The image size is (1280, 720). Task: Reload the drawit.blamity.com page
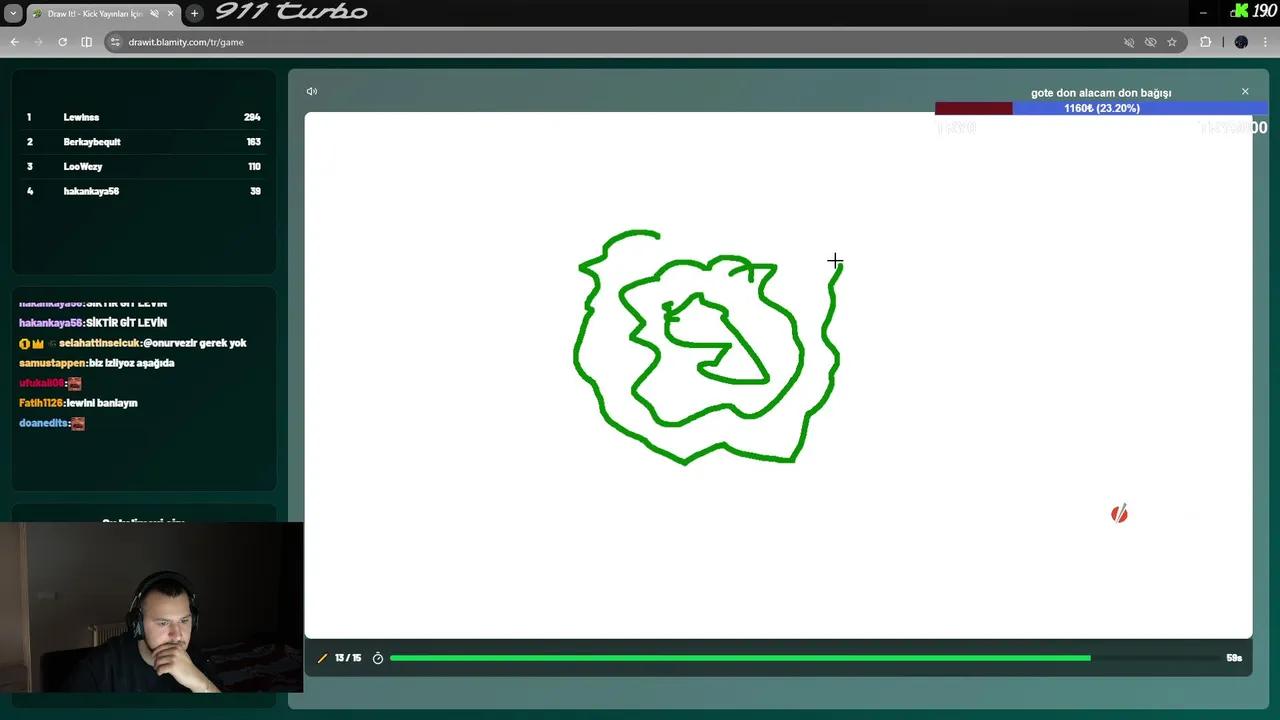coord(62,42)
